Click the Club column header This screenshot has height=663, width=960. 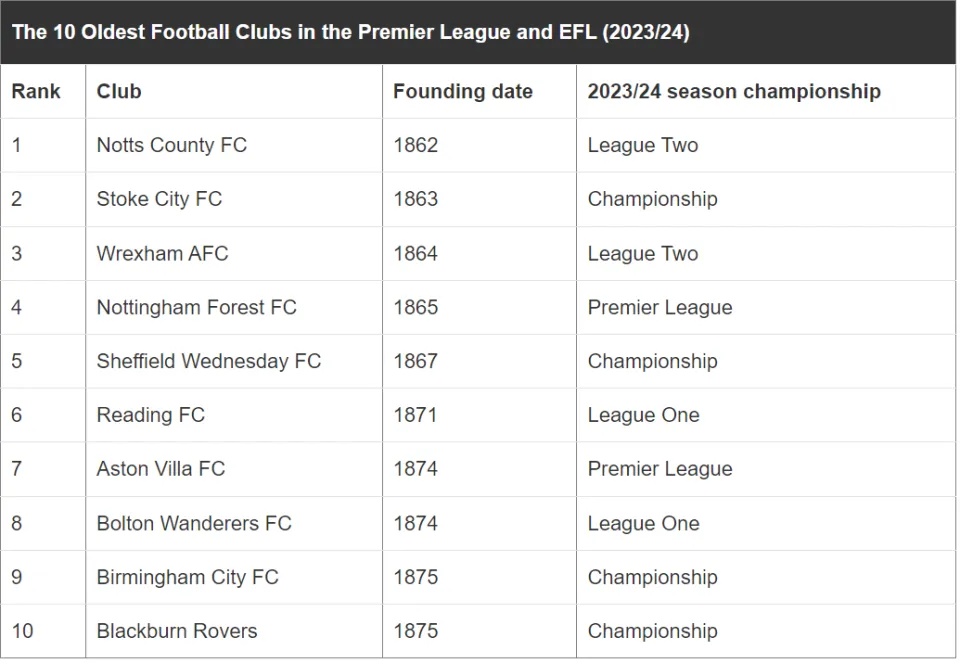(x=119, y=91)
